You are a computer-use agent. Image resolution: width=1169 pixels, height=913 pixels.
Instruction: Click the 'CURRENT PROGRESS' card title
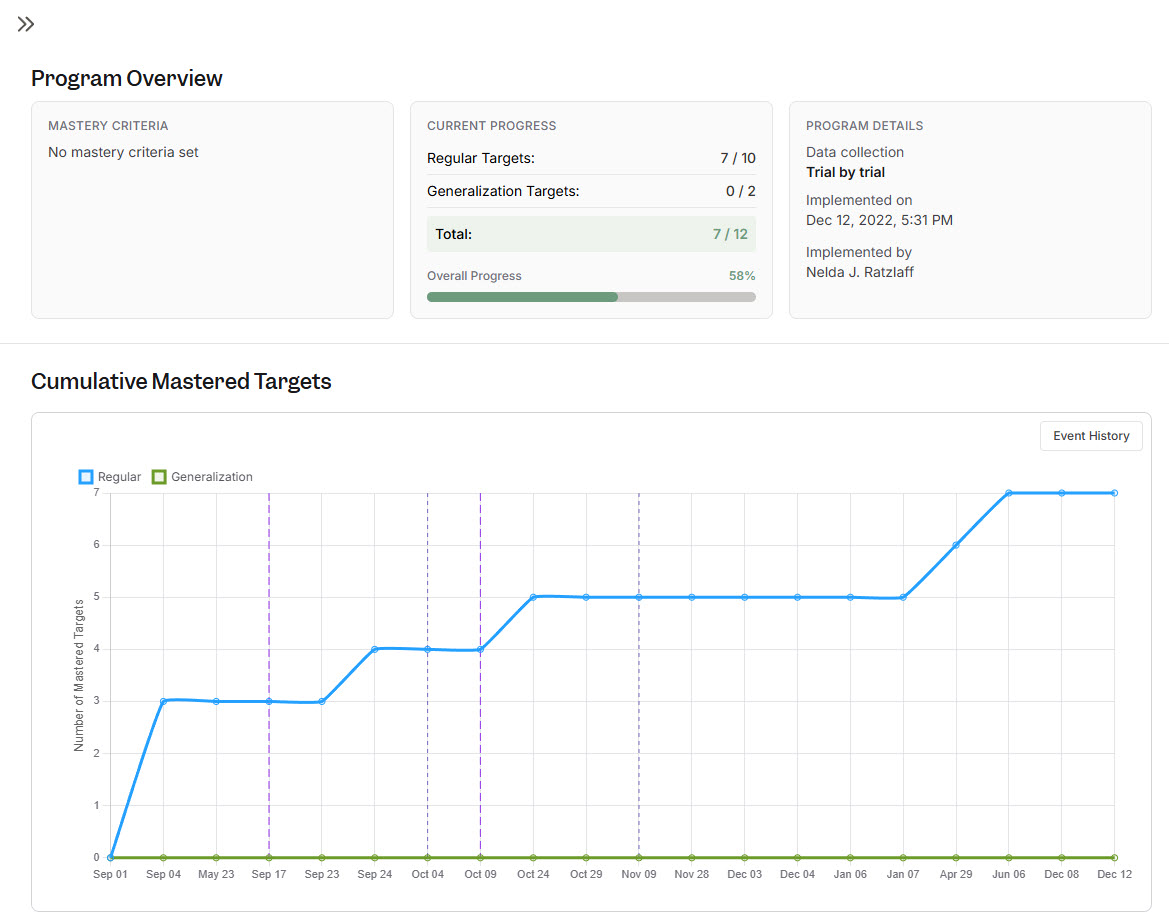491,126
